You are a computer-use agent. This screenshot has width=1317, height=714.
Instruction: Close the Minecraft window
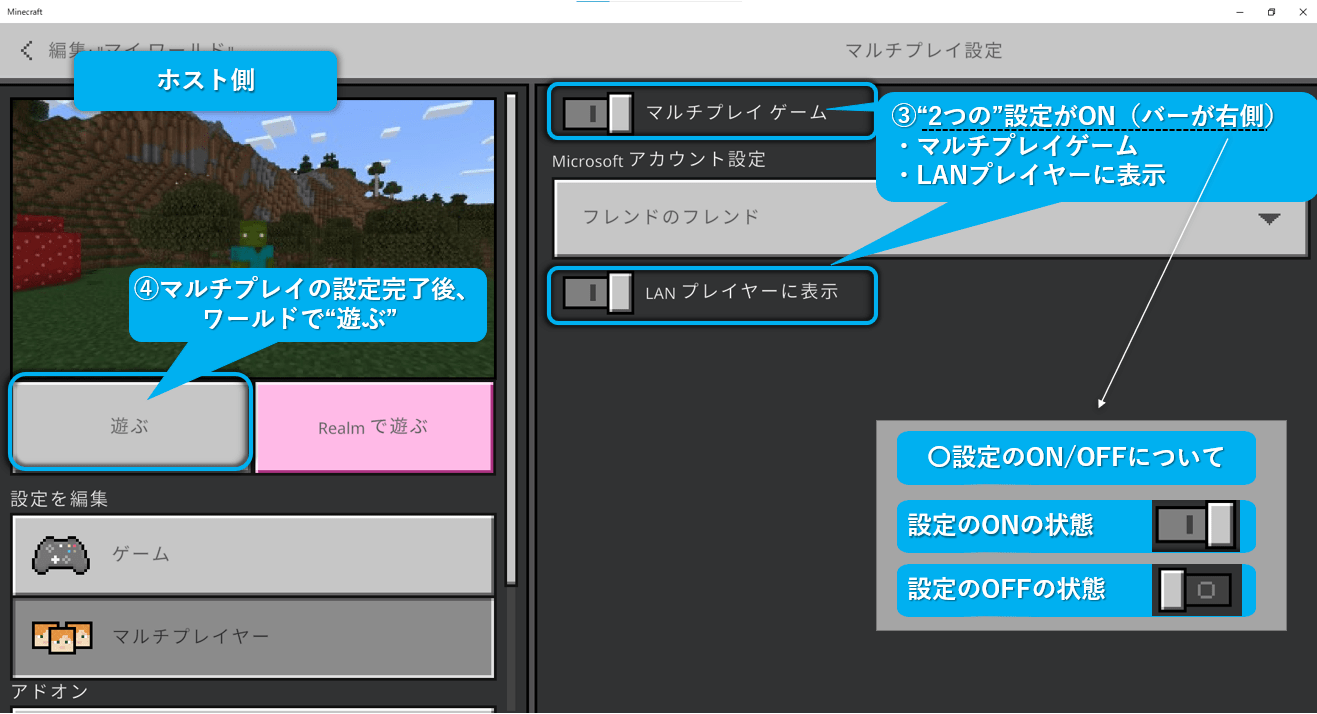tap(1301, 12)
